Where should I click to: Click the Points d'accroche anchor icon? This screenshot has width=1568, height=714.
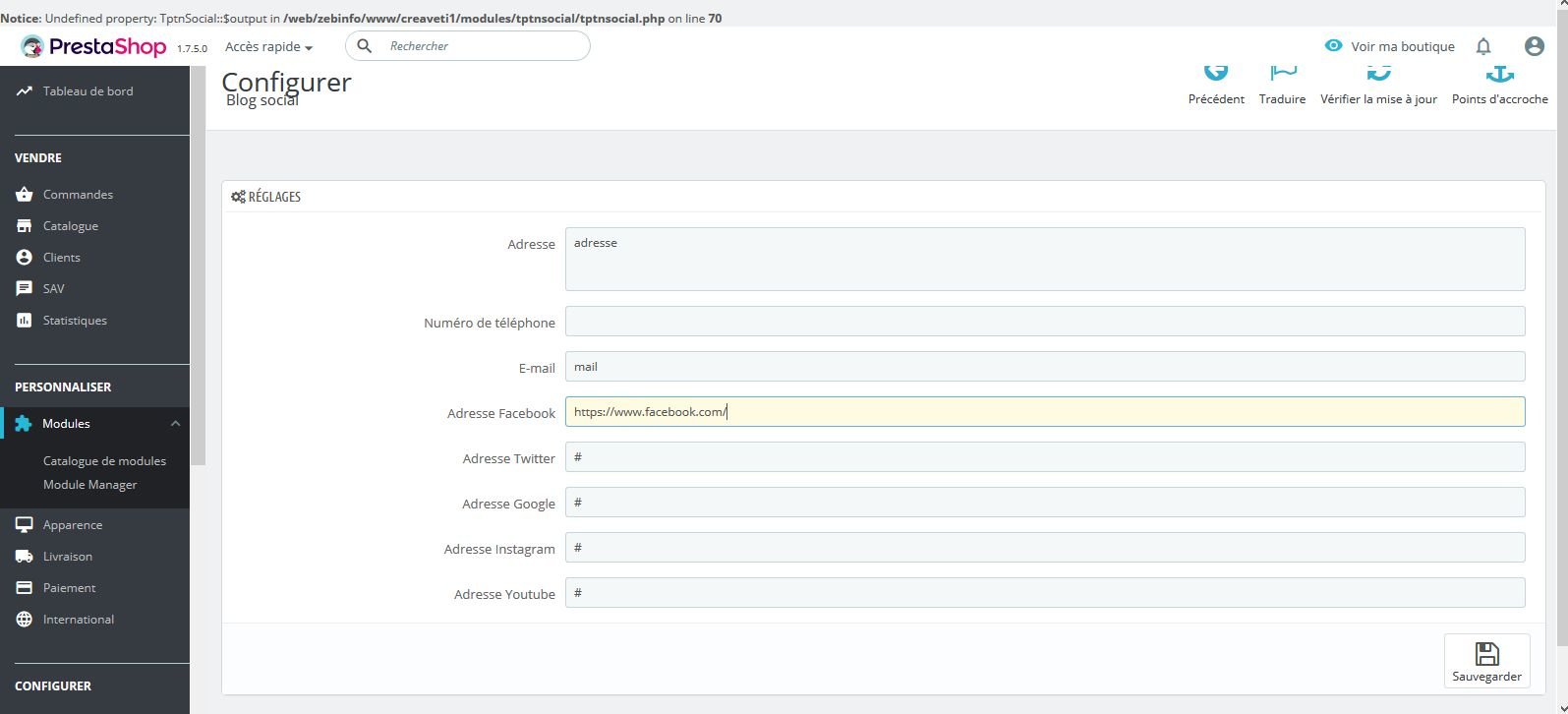pos(1499,74)
